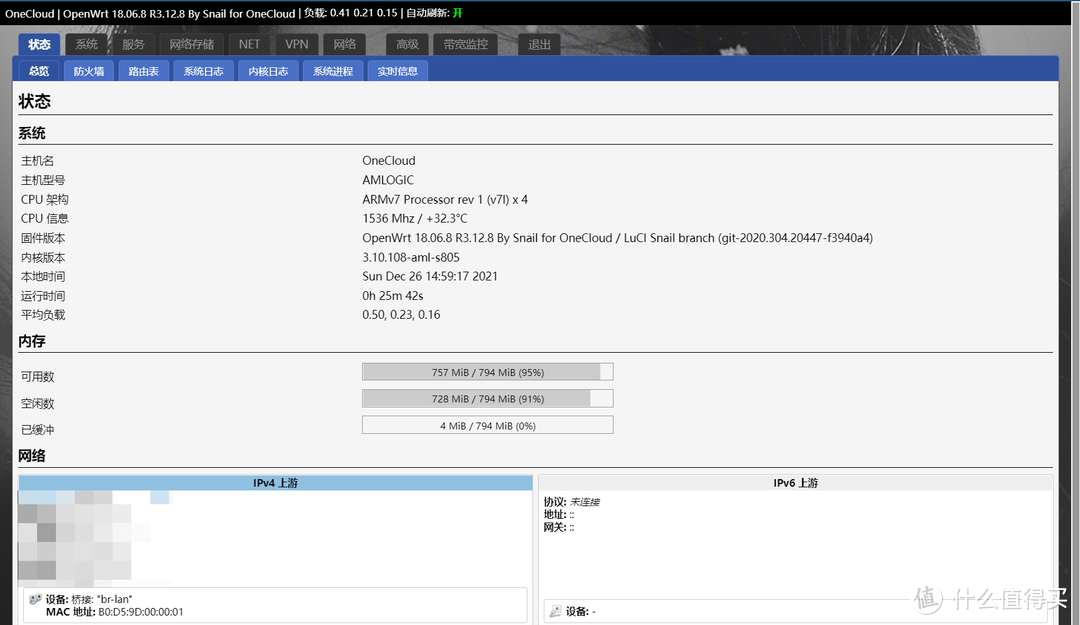Click the 网络 section heading
Viewport: 1080px width, 625px height.
32,455
